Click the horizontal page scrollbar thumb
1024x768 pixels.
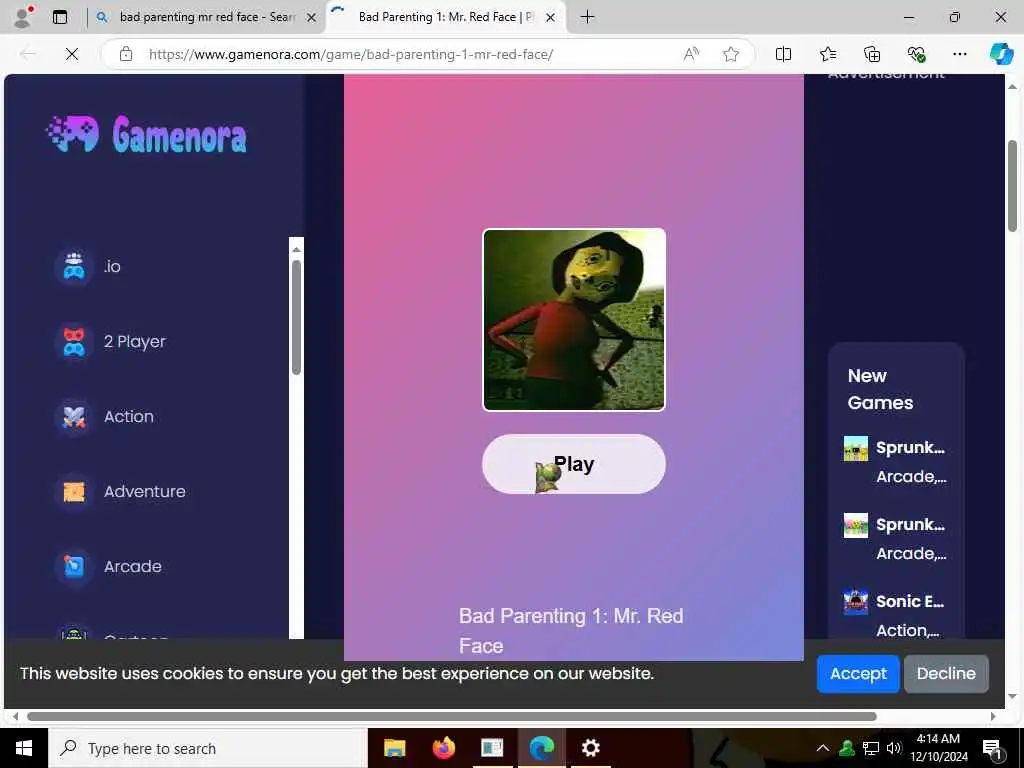(452, 716)
